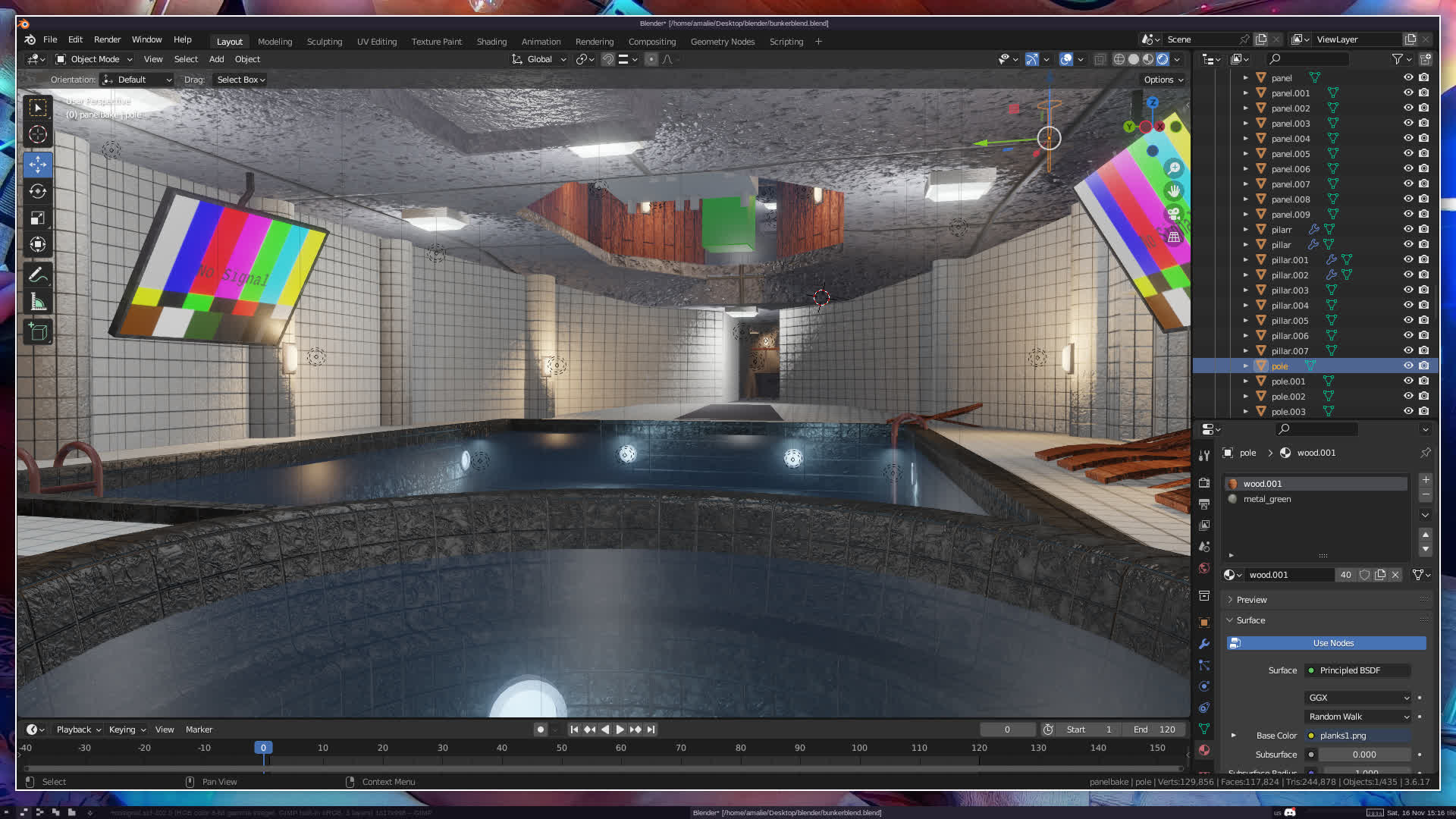Open the Render menu
The height and width of the screenshot is (819, 1456).
[107, 39]
